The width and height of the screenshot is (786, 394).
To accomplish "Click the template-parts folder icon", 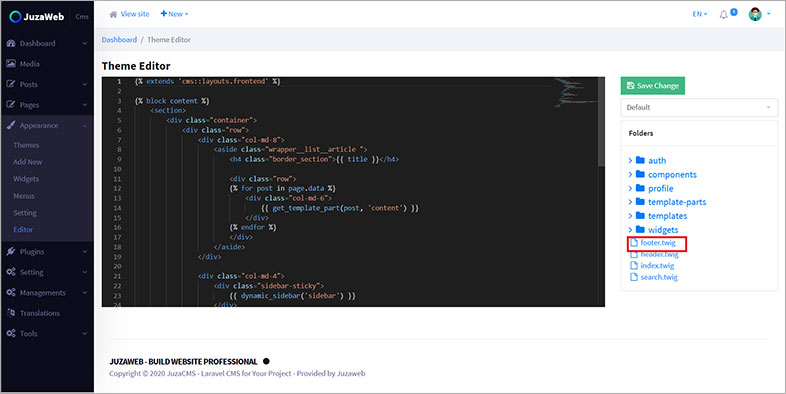I will [640, 202].
